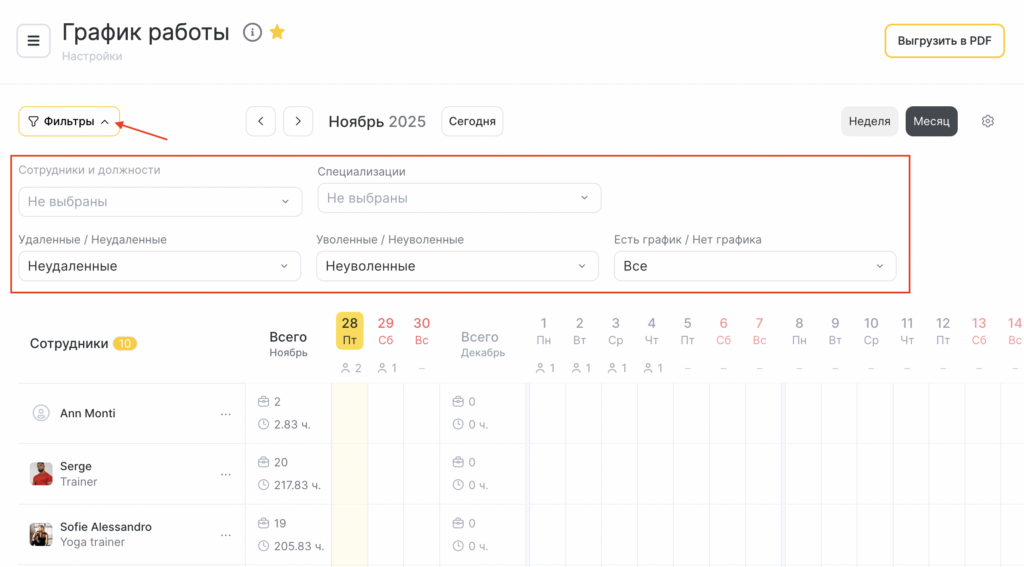Collapse the Фильтры filter panel
1024x567 pixels.
[x=69, y=122]
